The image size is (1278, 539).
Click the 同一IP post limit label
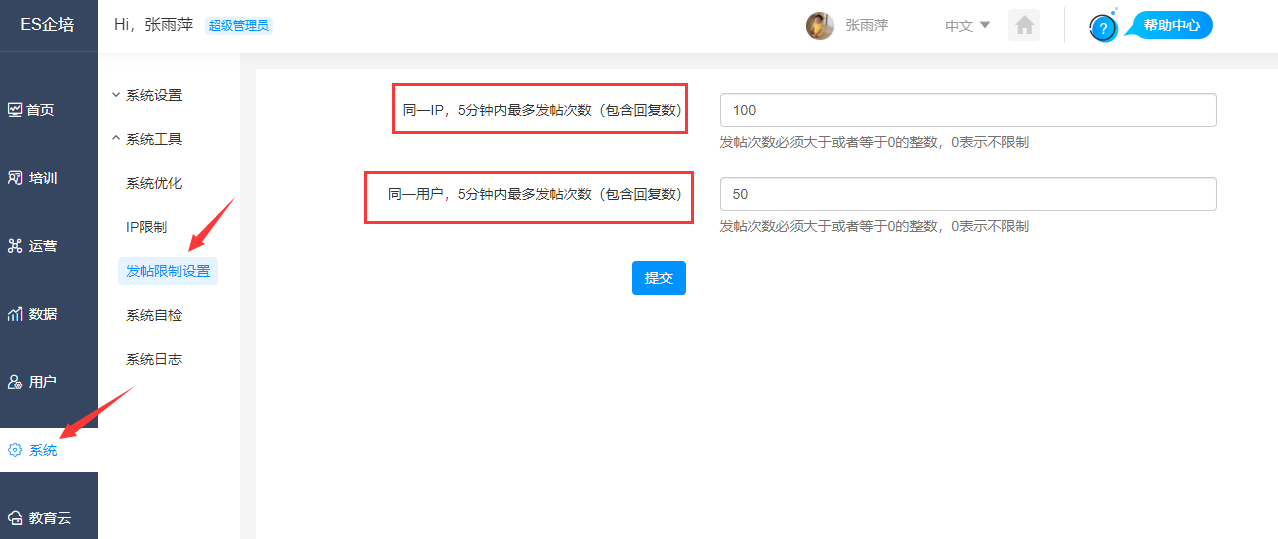(542, 110)
